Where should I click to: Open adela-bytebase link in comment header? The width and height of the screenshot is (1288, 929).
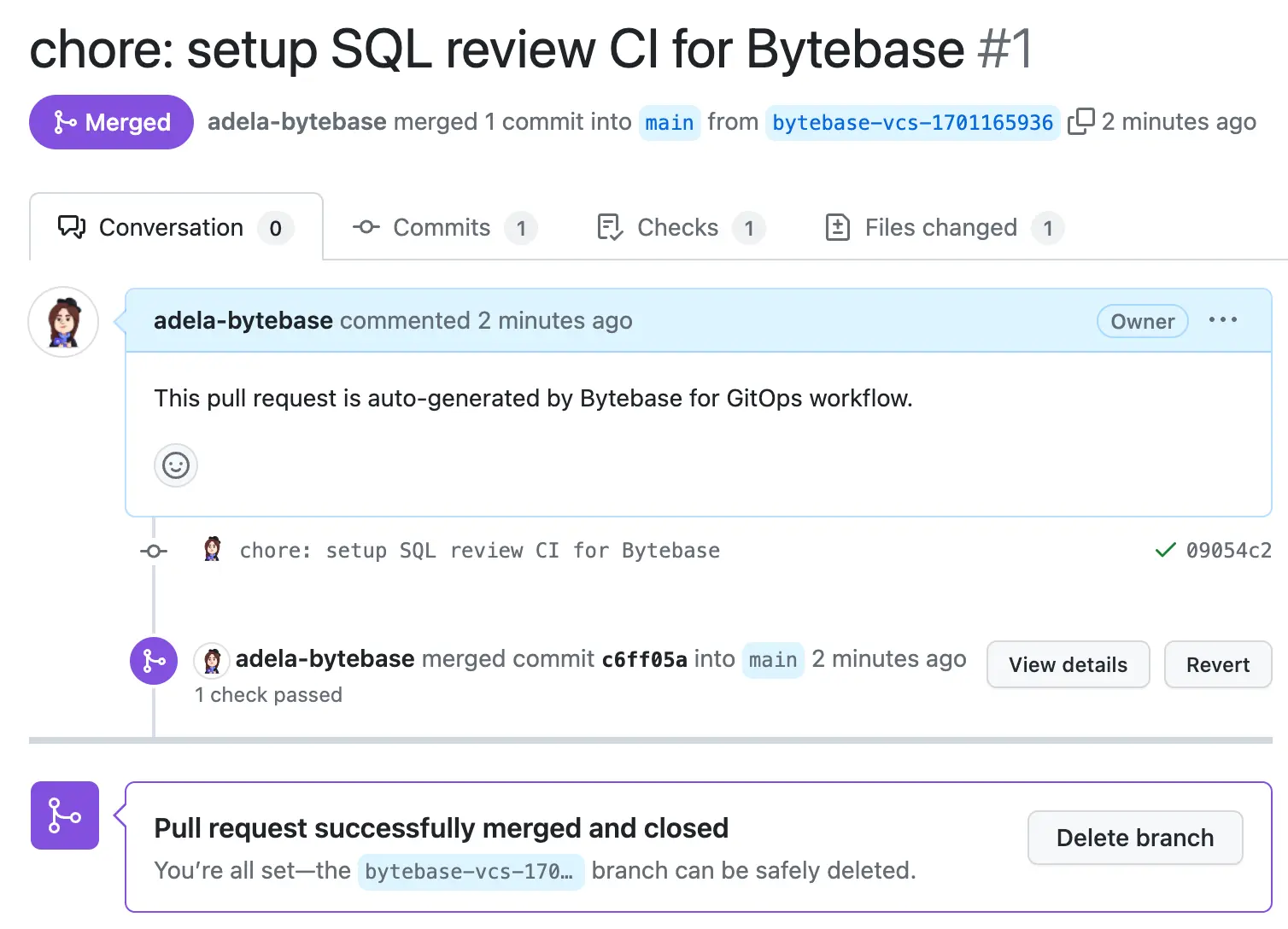243,321
